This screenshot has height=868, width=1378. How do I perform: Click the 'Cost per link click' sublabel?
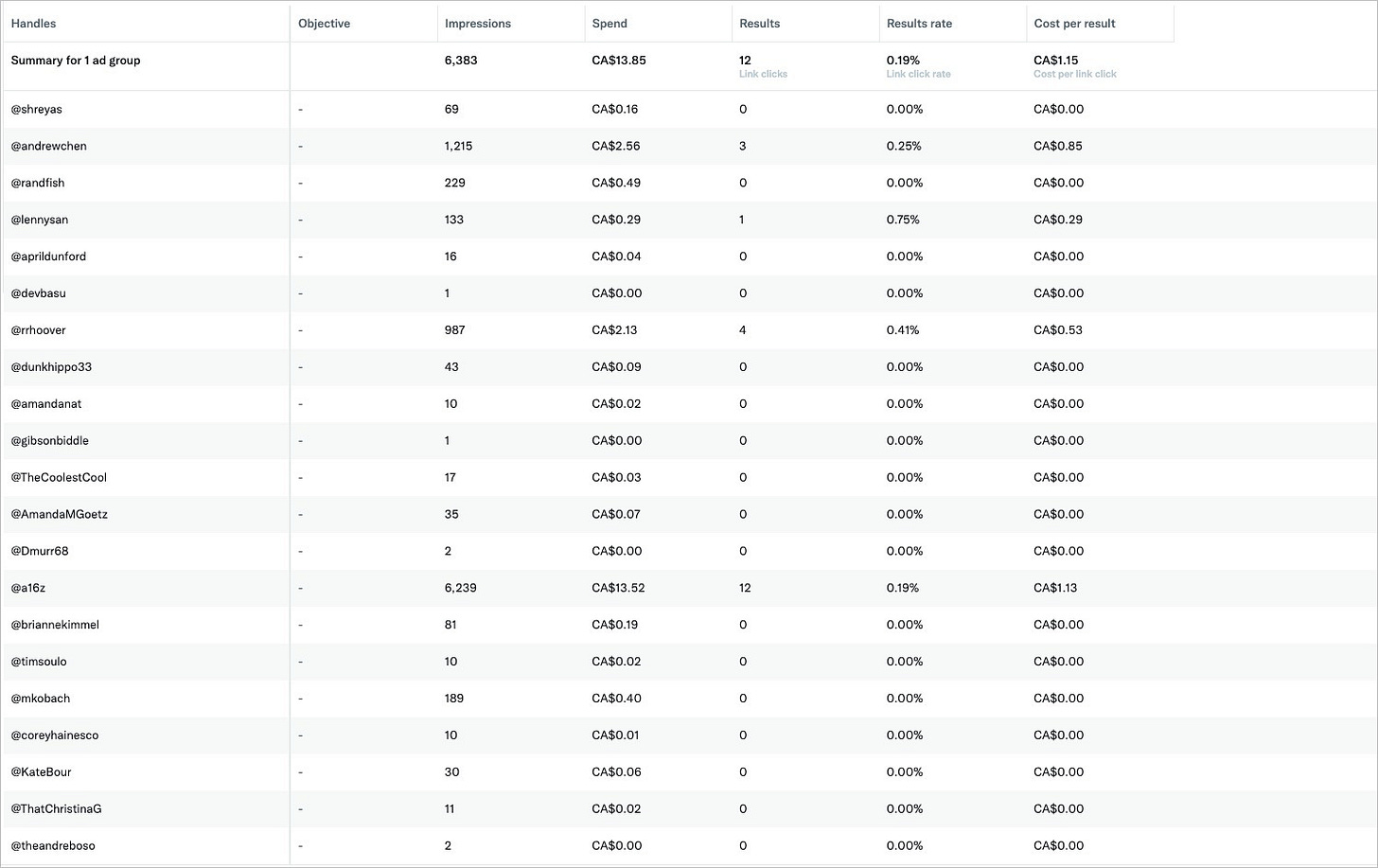point(1075,74)
